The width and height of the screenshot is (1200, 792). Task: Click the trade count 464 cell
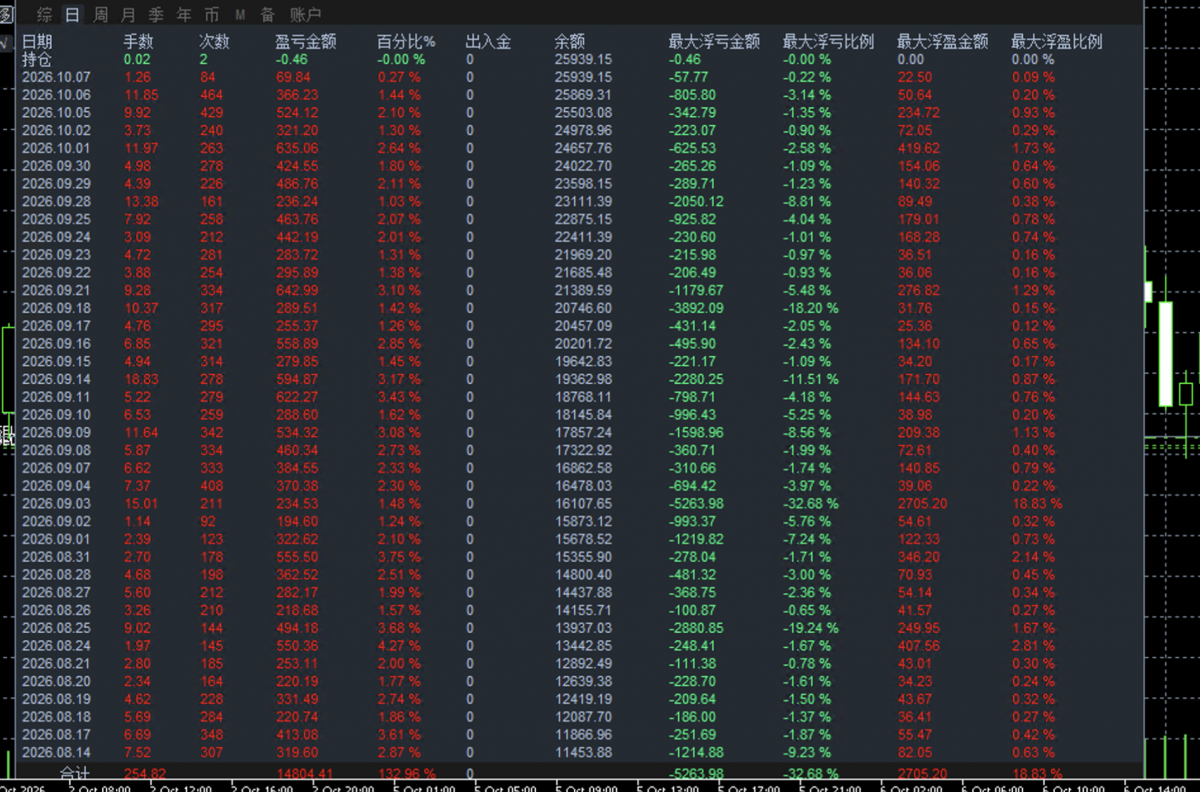point(212,94)
